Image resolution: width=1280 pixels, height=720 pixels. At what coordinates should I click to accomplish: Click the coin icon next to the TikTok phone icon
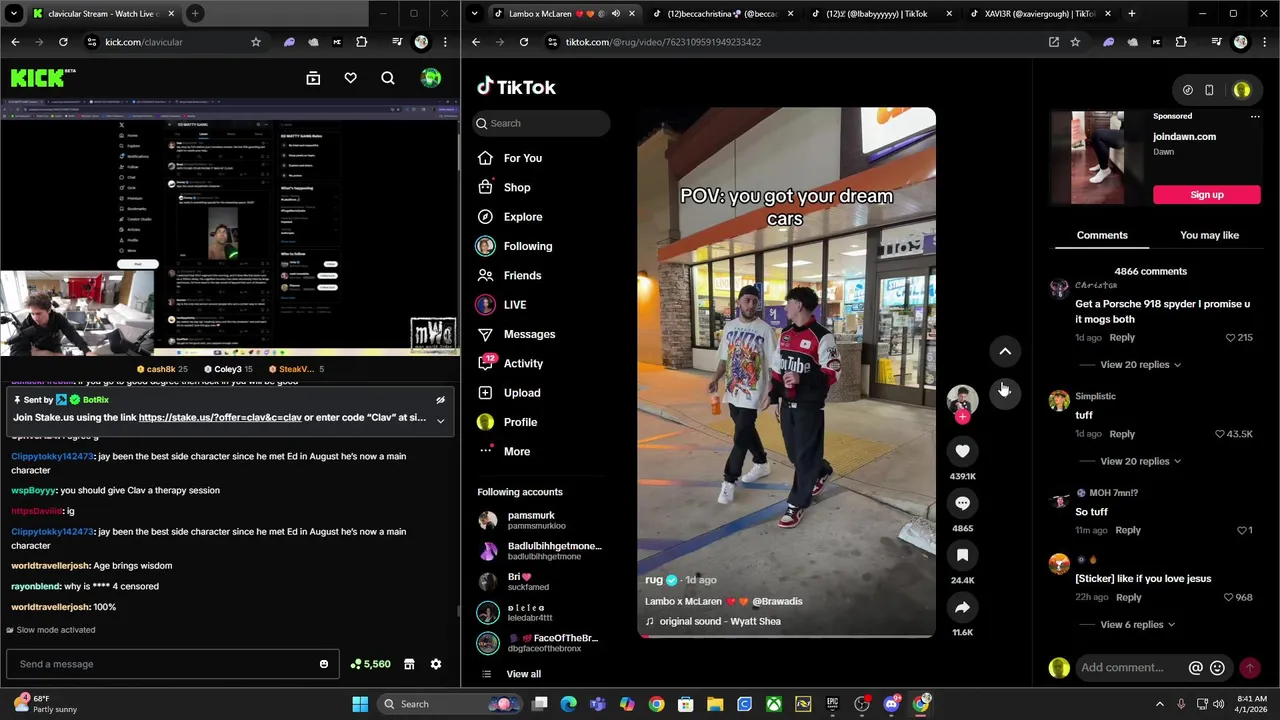(1187, 90)
